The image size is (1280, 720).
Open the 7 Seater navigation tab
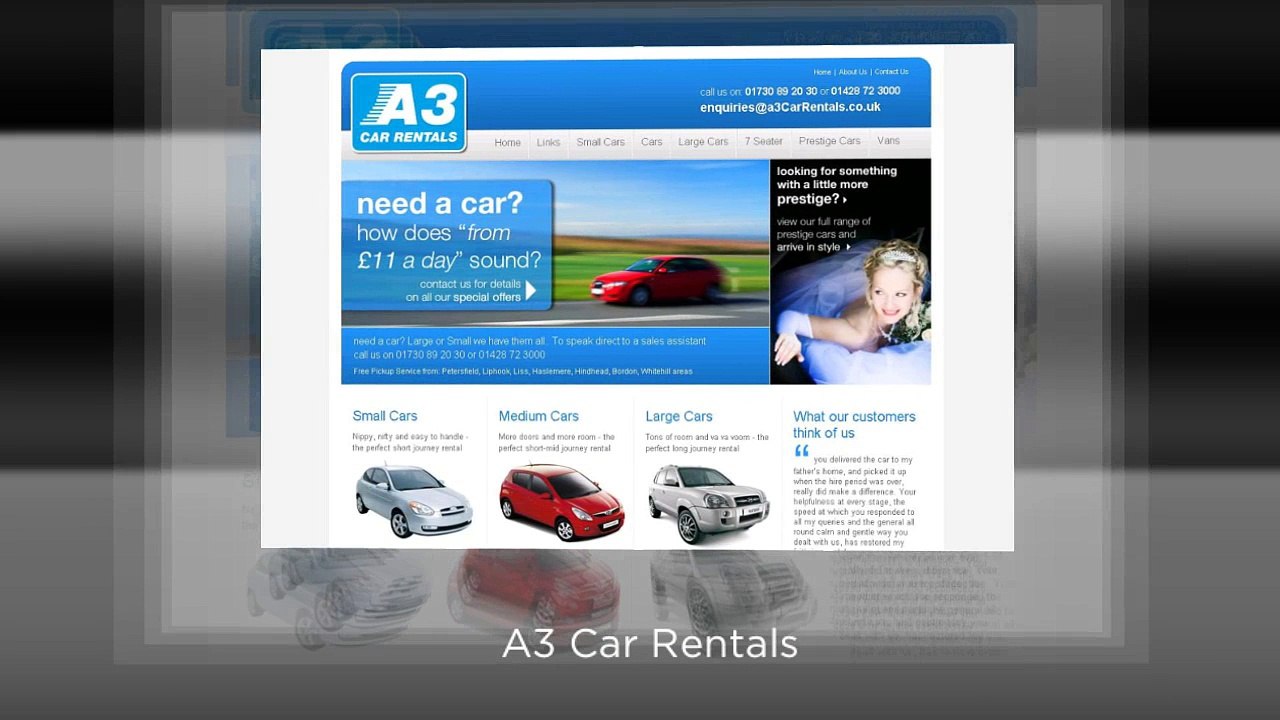[x=763, y=141]
